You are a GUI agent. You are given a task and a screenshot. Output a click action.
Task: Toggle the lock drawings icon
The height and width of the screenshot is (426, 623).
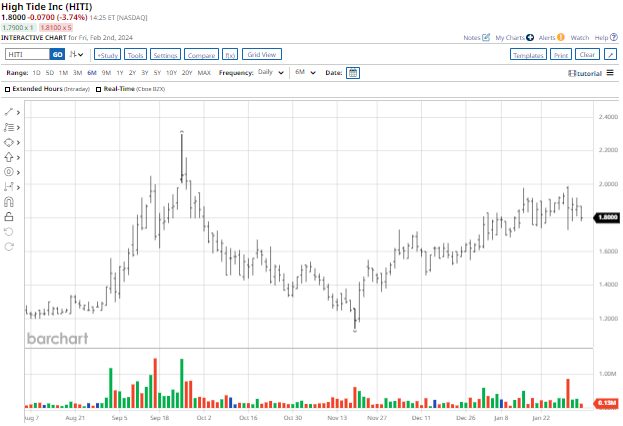pos(9,217)
